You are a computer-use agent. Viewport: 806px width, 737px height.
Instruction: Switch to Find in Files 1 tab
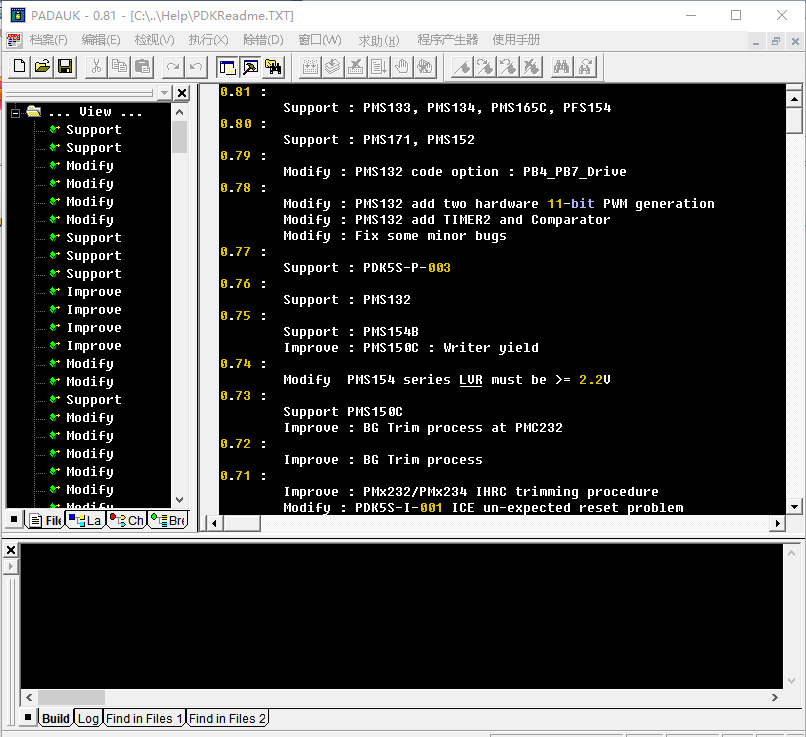pyautogui.click(x=145, y=718)
